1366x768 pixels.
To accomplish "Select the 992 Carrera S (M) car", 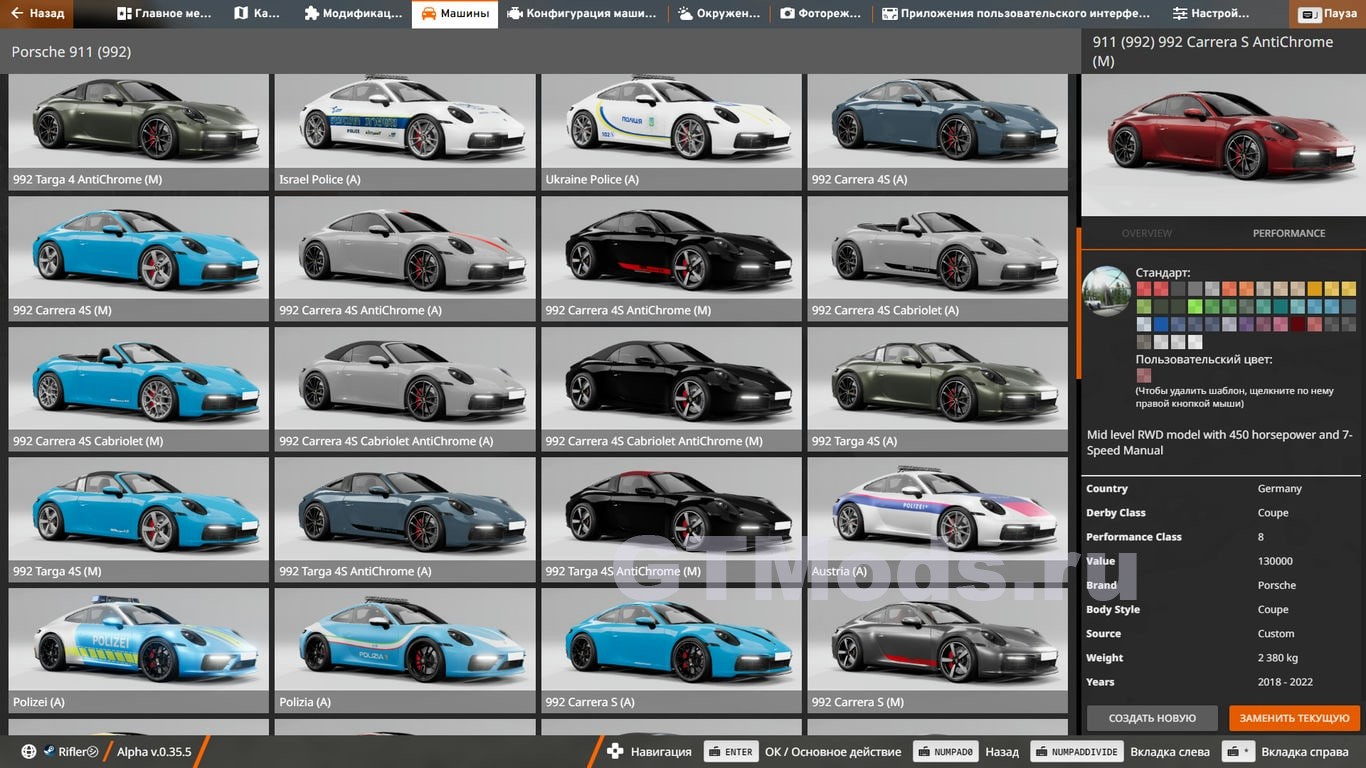I will tap(938, 650).
